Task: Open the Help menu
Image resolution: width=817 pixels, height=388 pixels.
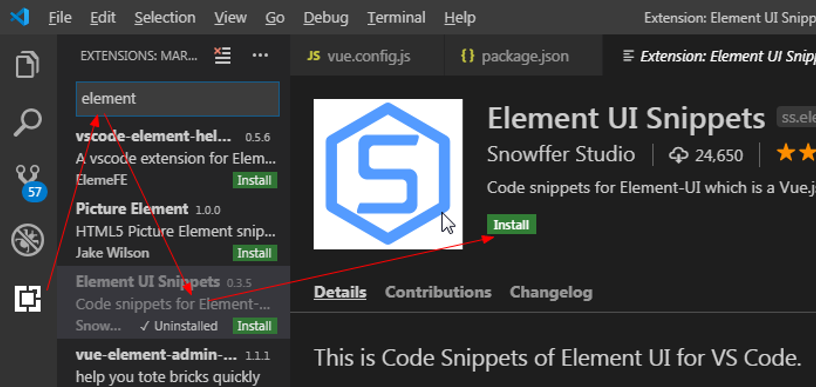Action: tap(460, 18)
